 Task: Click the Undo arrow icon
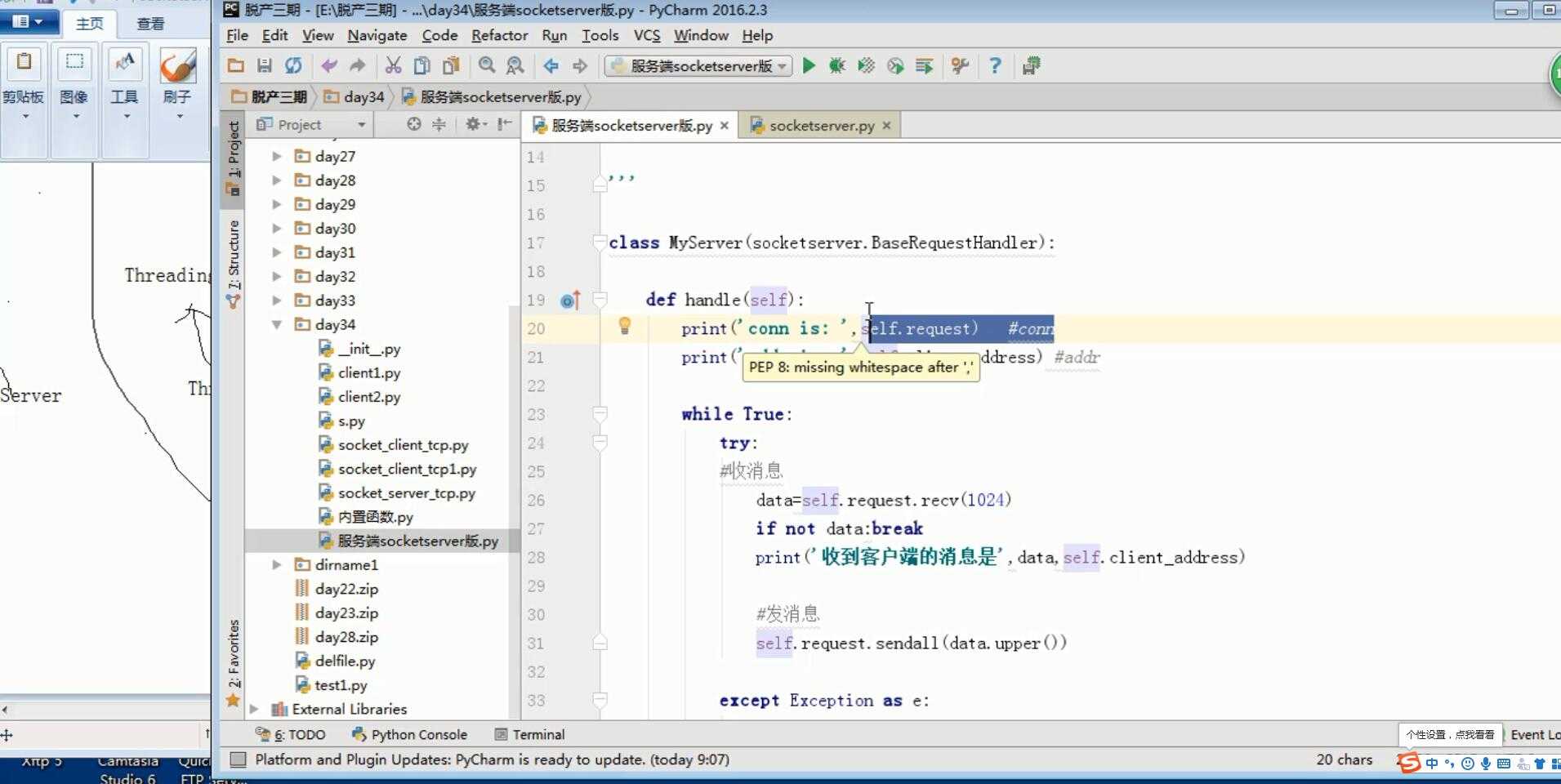click(x=329, y=66)
